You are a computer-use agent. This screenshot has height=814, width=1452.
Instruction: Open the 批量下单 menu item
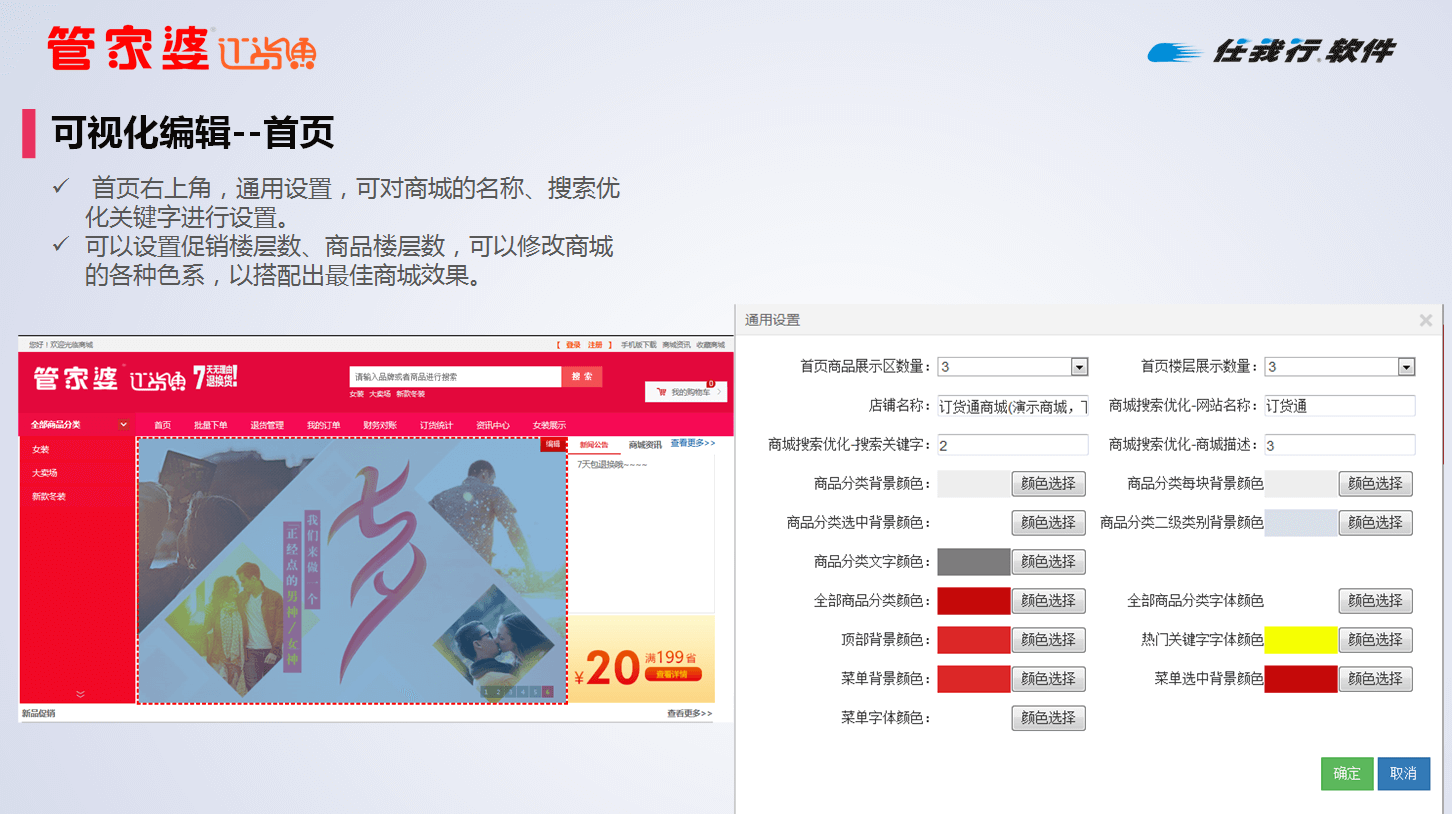[210, 425]
